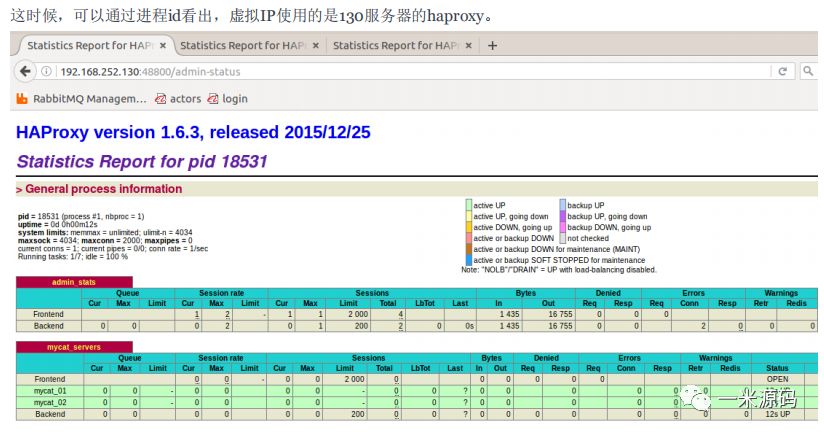This screenshot has width=824, height=435.
Task: Click admin_stats Frontend bytes out 16 755
Action: pyautogui.click(x=560, y=314)
